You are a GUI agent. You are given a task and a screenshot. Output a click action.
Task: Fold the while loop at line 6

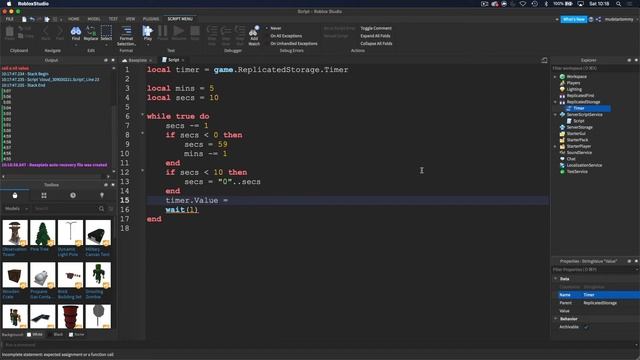click(x=142, y=115)
